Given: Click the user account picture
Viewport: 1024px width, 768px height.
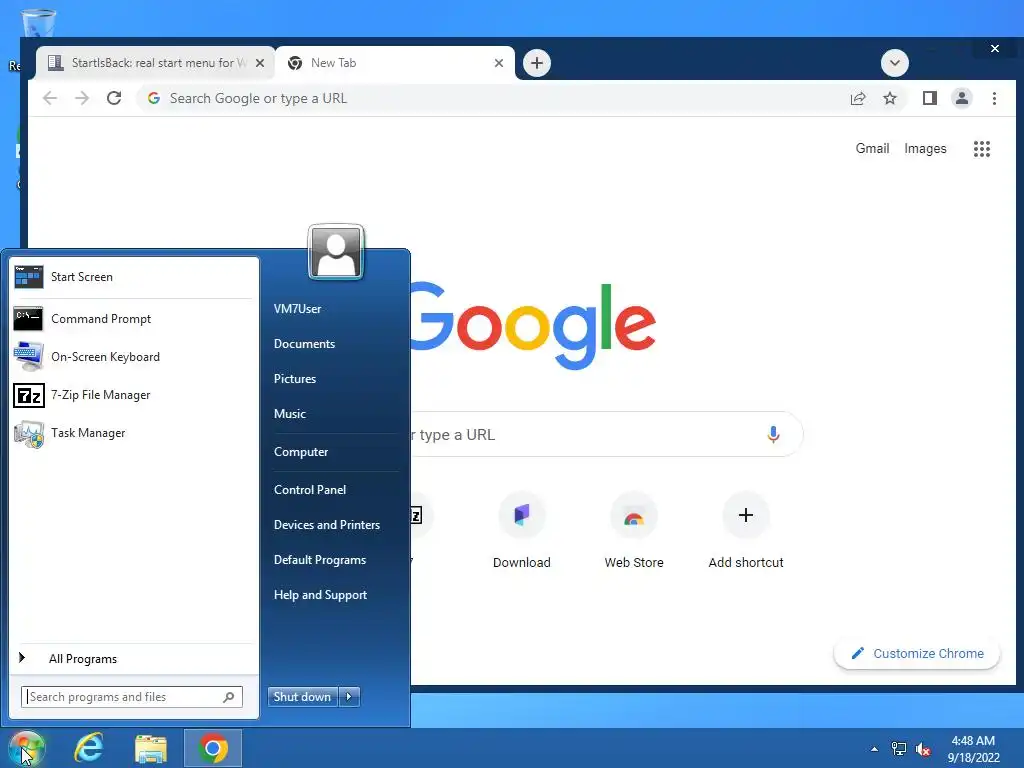Looking at the screenshot, I should coord(336,252).
